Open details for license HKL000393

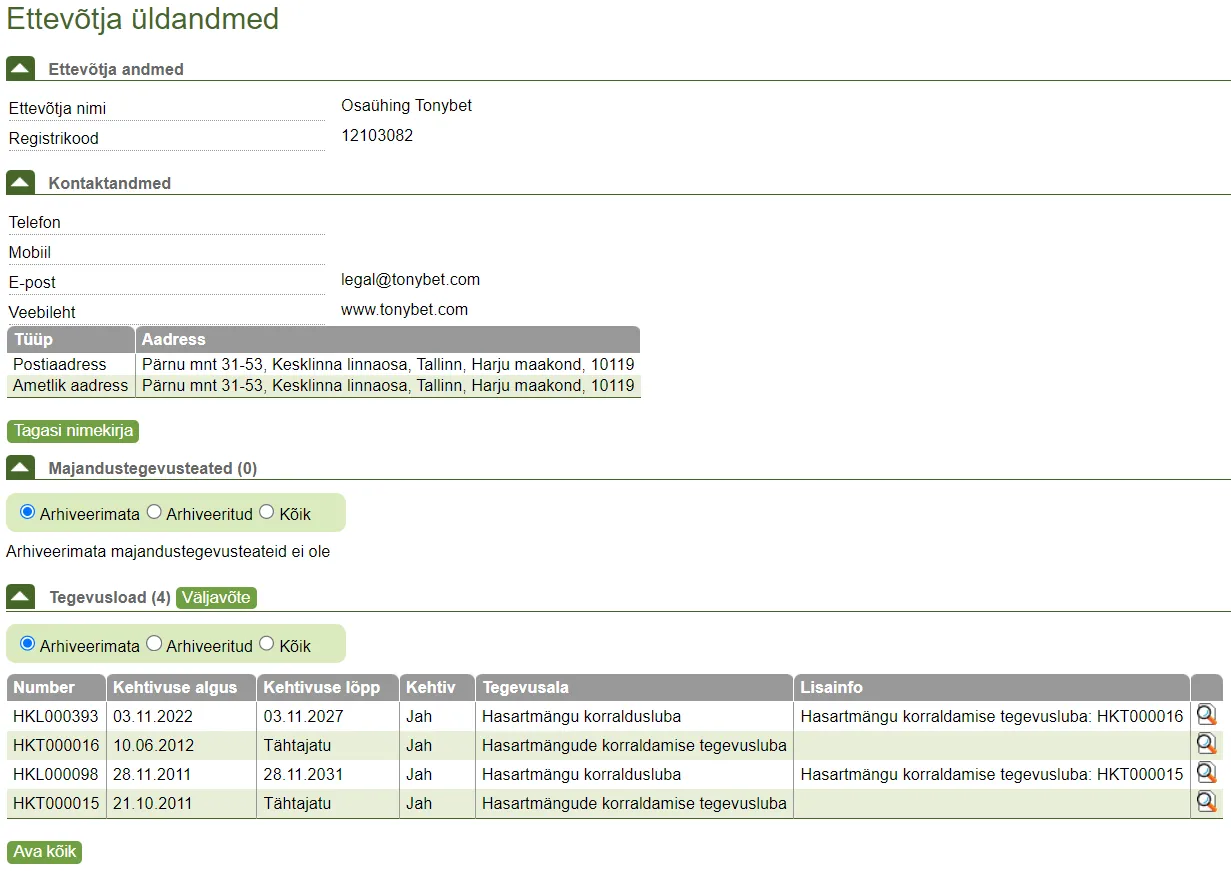click(1206, 715)
